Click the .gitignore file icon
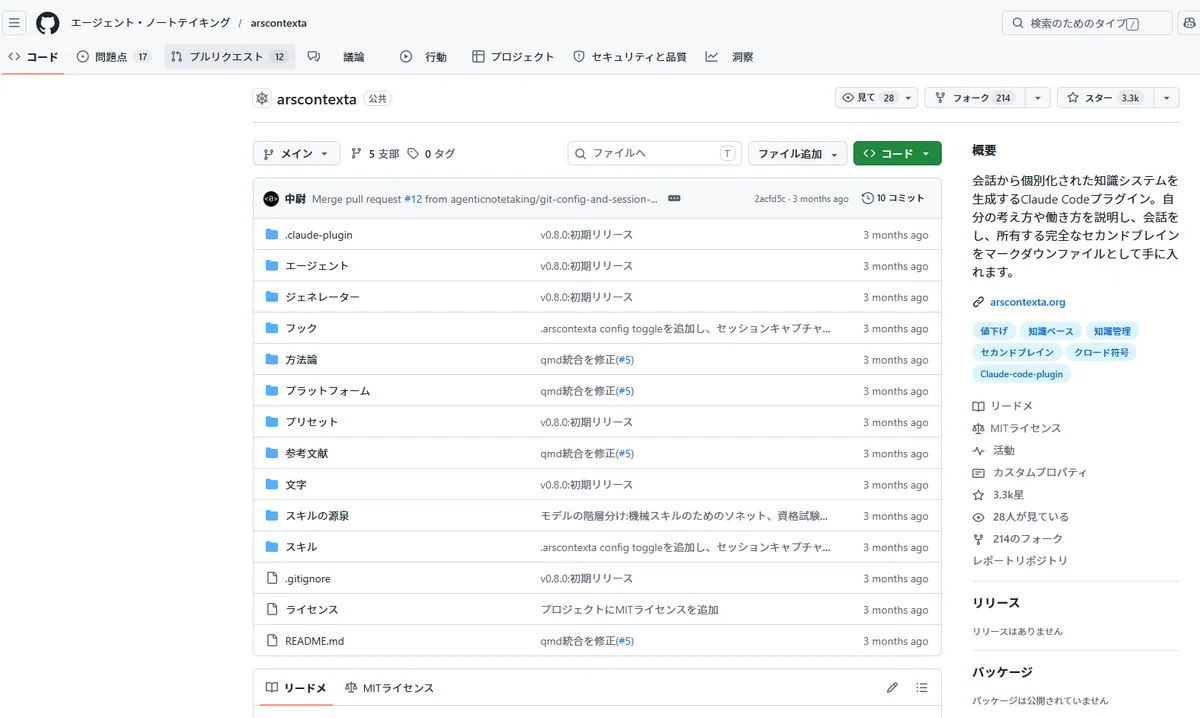Image resolution: width=1200 pixels, height=718 pixels. (x=272, y=578)
